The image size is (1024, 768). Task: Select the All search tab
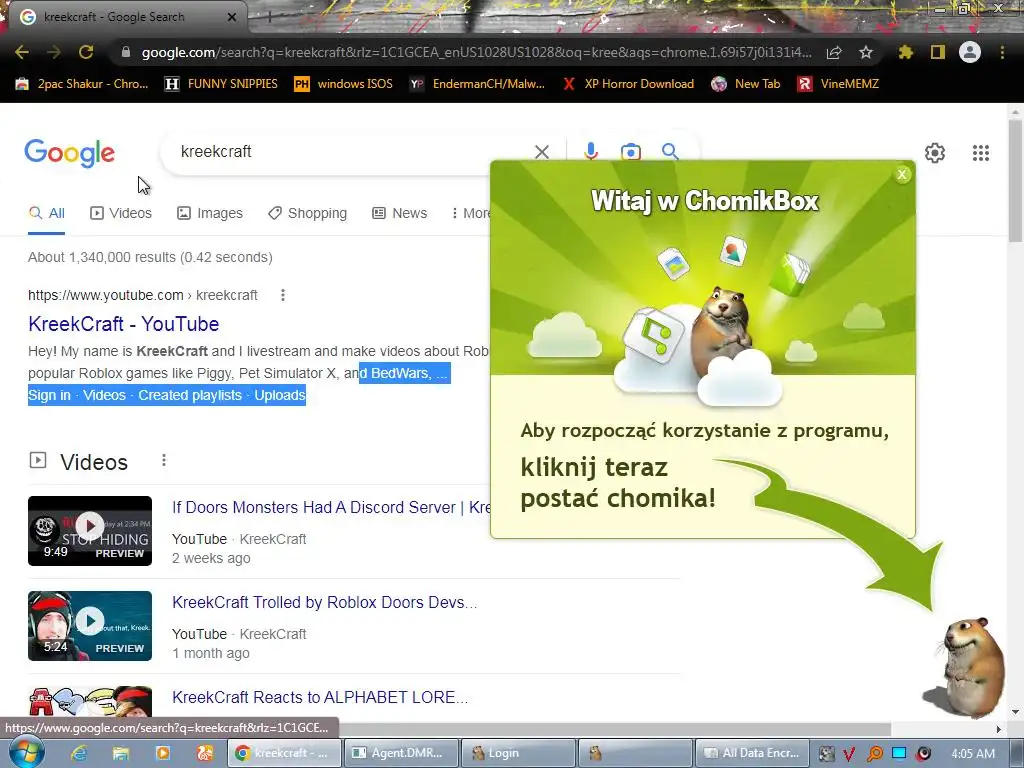coord(46,214)
